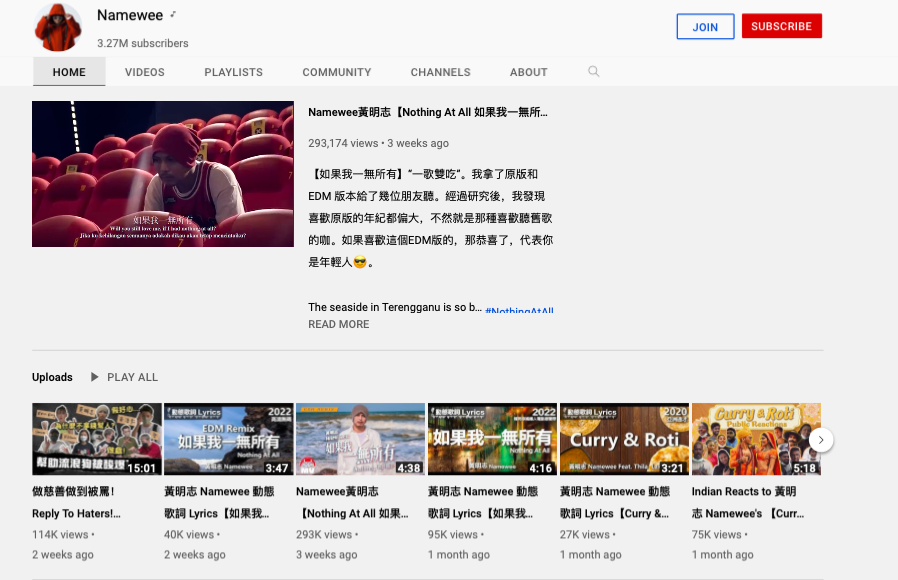Open the Videos tab
Screen dimensions: 898x580
point(144,72)
